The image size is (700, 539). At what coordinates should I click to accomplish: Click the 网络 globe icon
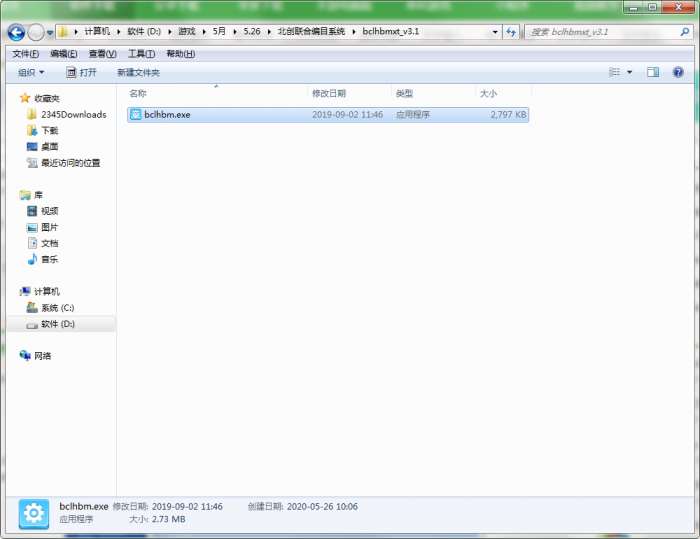click(x=25, y=355)
